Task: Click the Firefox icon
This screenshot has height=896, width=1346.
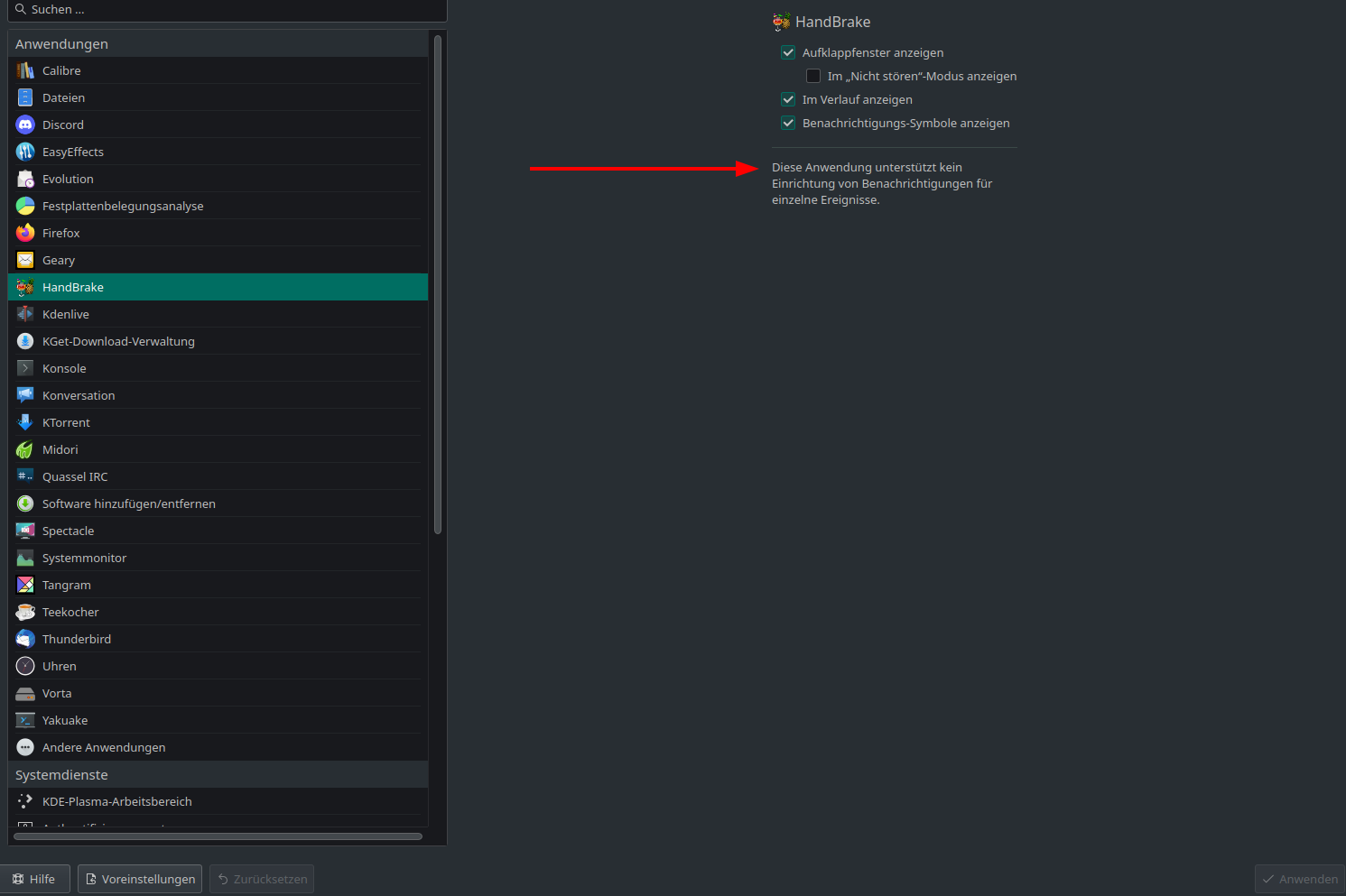Action: 25,233
